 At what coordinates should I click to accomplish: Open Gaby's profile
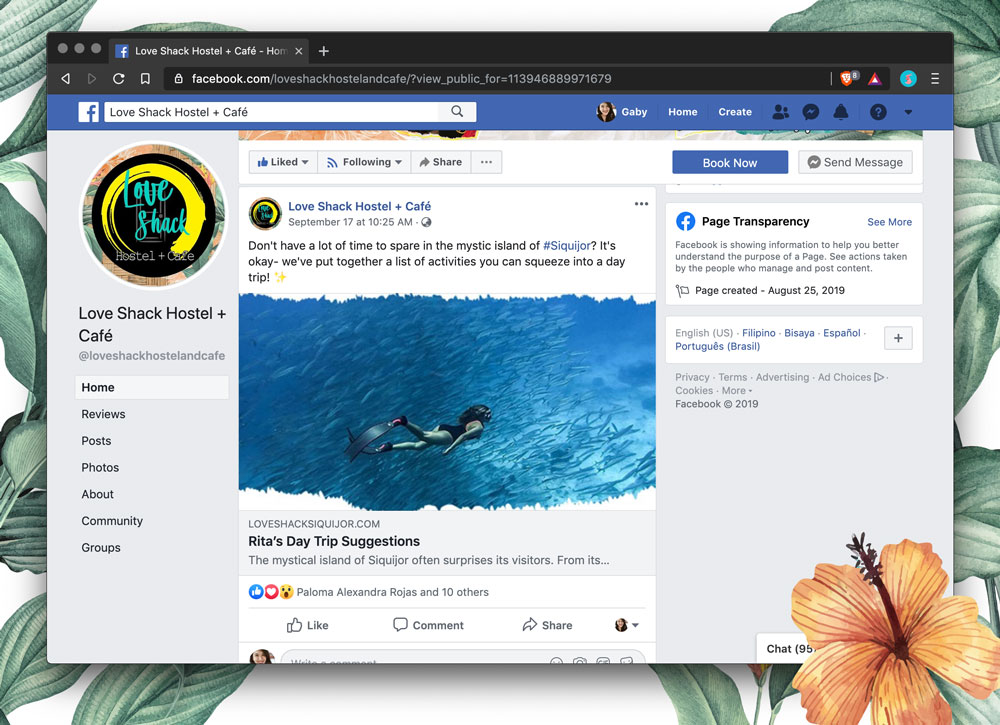coord(622,112)
